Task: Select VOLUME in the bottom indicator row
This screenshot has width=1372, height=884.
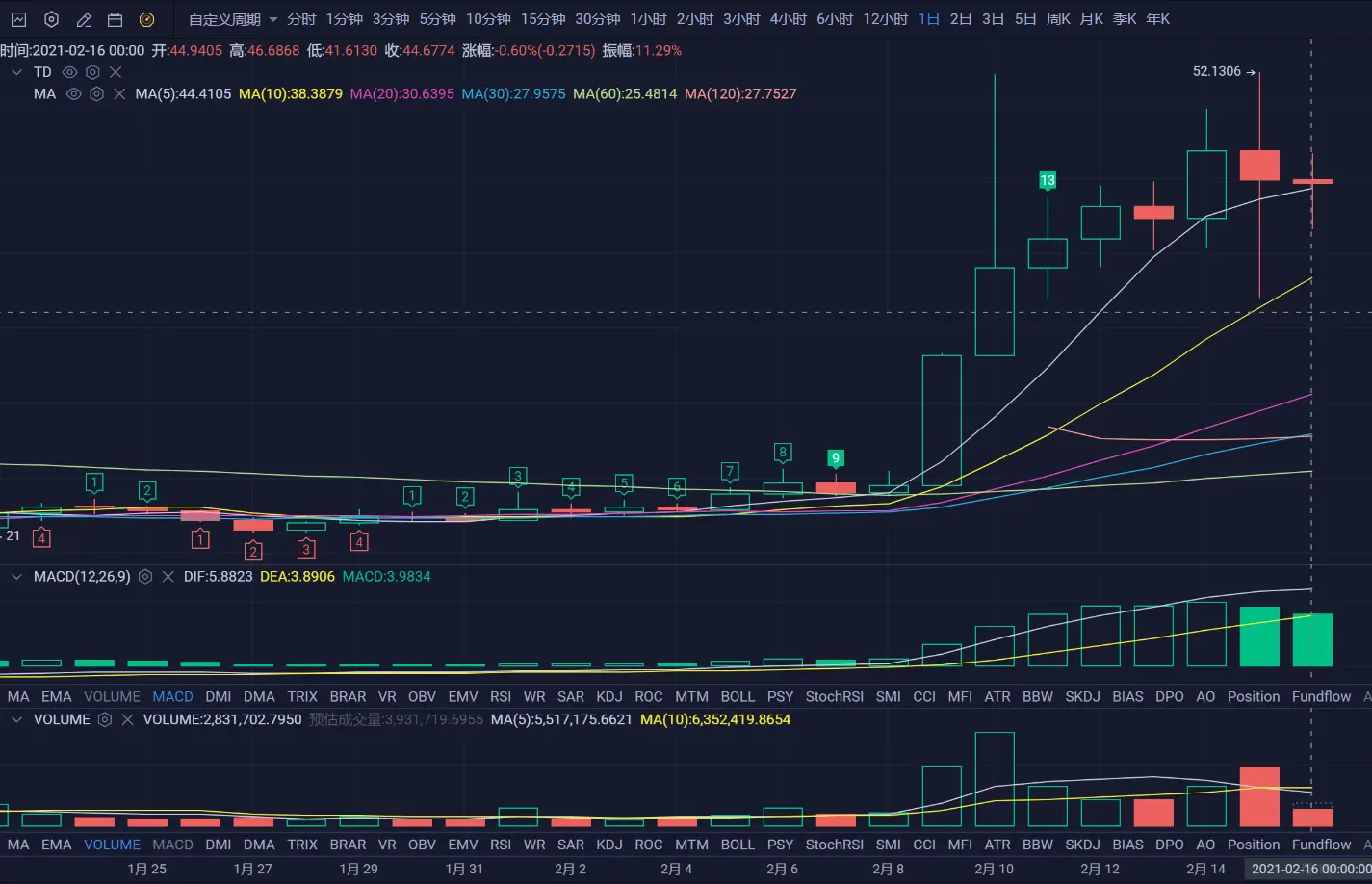Action: 112,845
